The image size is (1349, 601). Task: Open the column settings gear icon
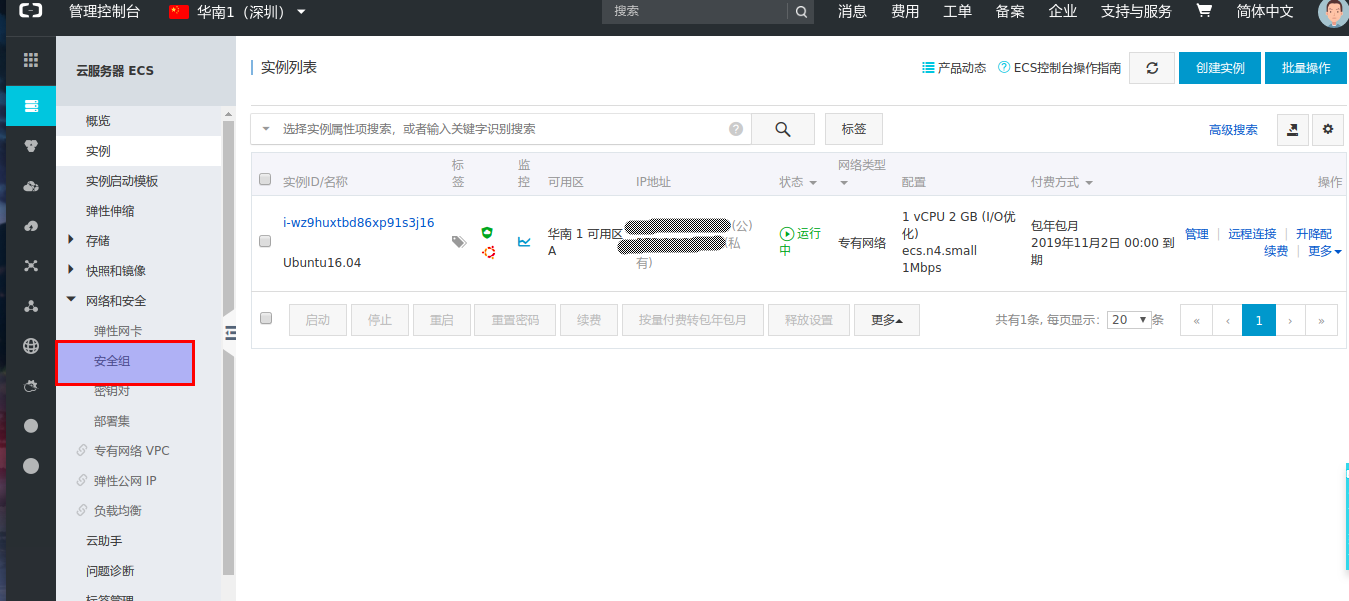point(1328,129)
